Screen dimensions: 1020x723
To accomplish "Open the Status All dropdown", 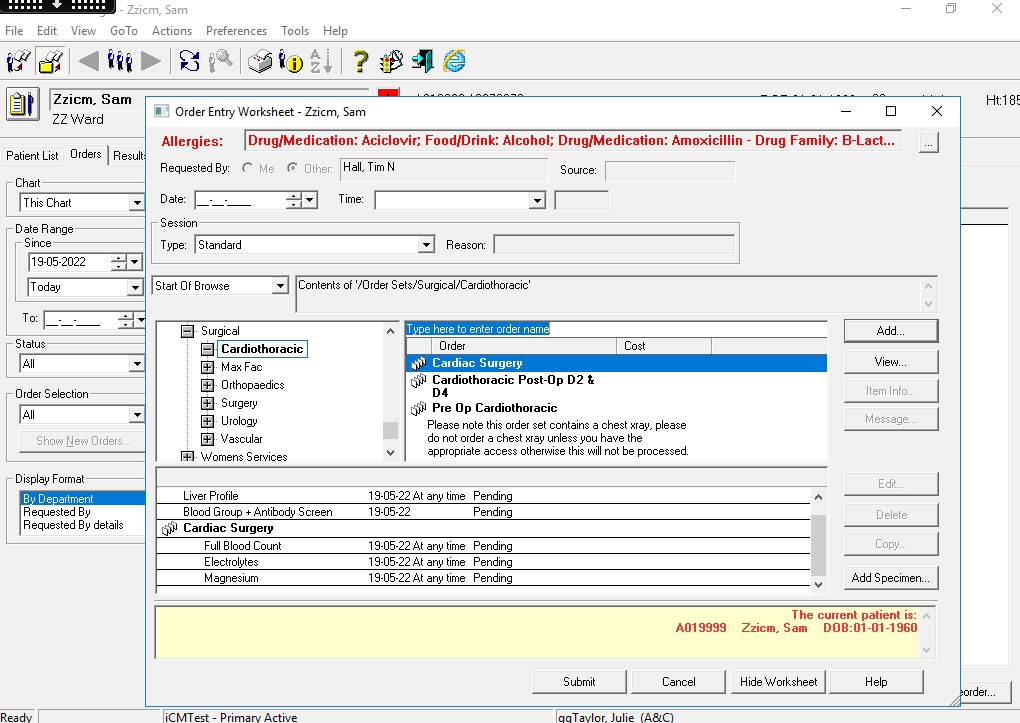I will pos(136,364).
